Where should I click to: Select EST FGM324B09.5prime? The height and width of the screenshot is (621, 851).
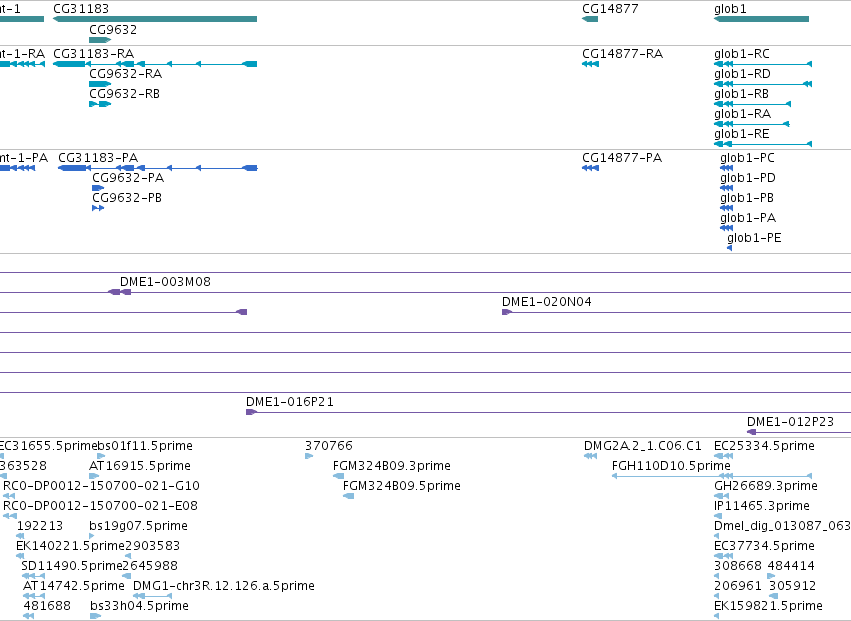(x=402, y=486)
